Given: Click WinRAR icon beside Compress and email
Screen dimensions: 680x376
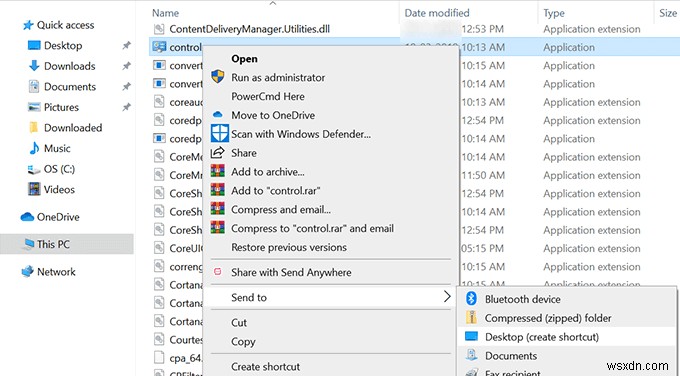Looking at the screenshot, I should [x=218, y=209].
